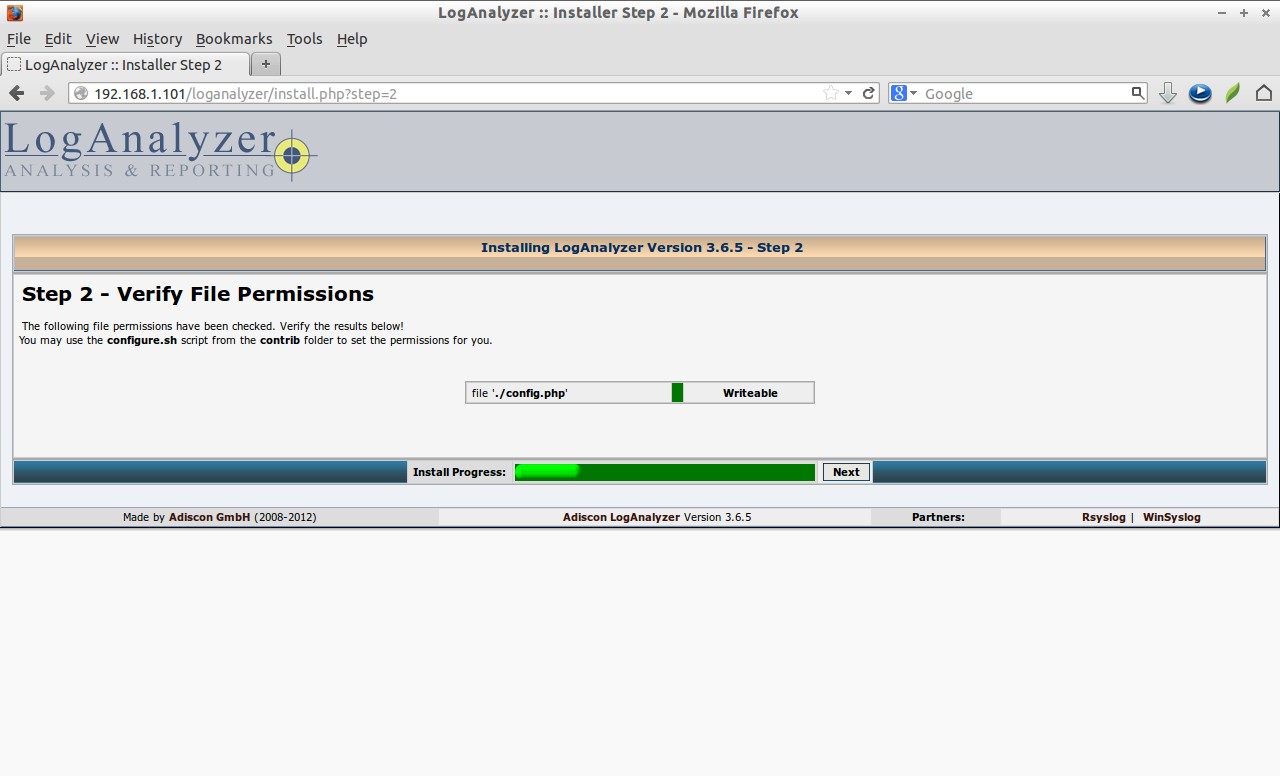Open the Adiscon GmbH link
The width and height of the screenshot is (1280, 776).
coord(209,517)
